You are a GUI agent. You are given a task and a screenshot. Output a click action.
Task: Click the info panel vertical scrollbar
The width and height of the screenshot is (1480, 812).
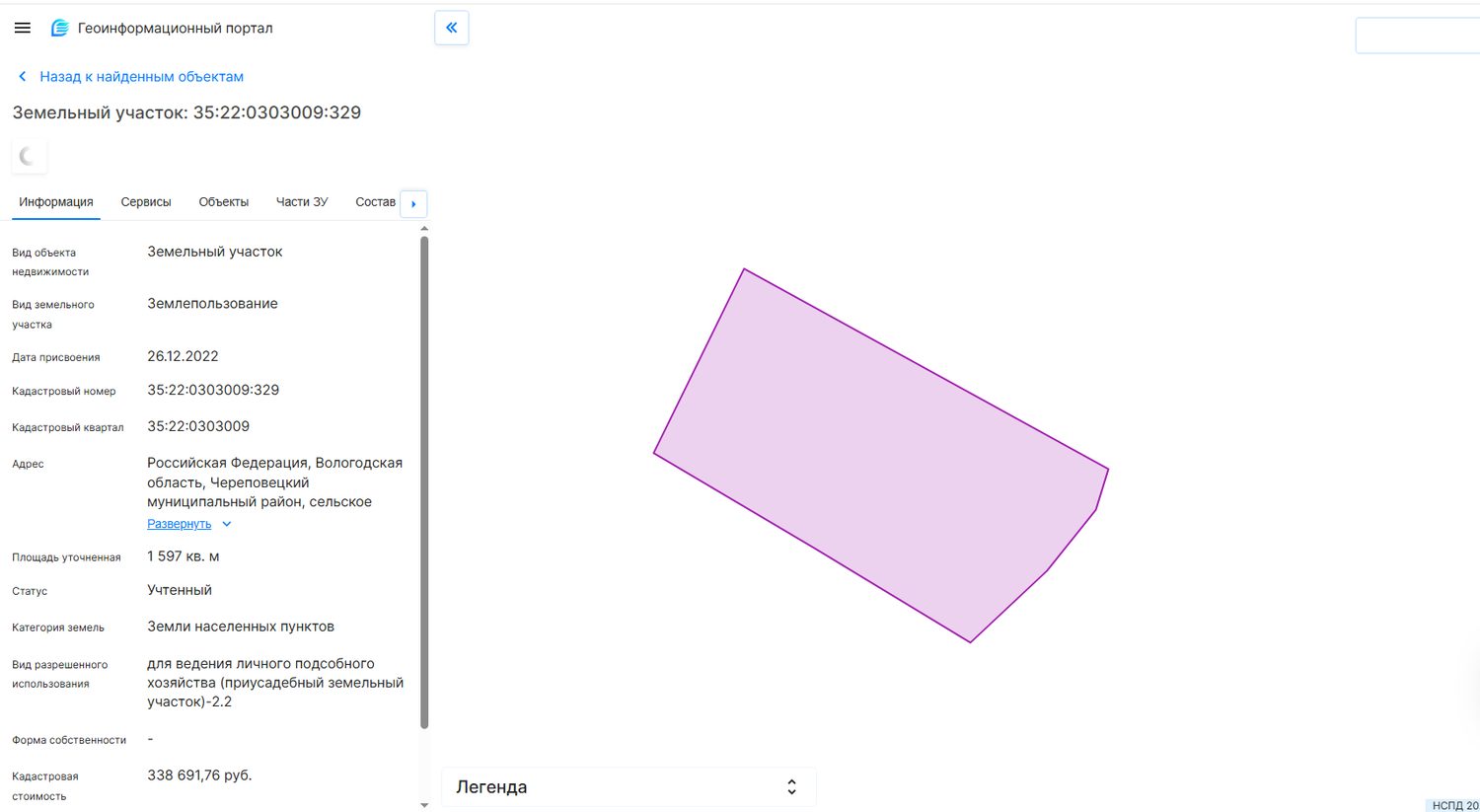(x=424, y=482)
